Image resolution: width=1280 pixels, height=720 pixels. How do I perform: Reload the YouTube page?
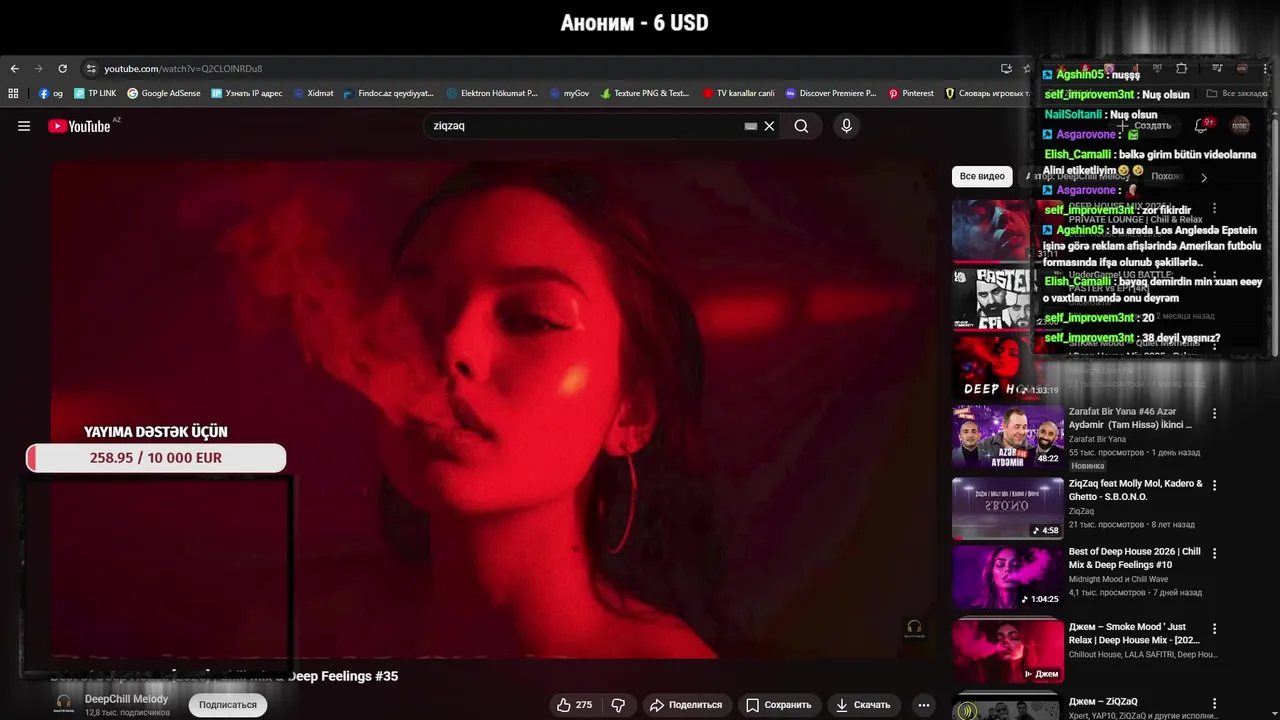point(62,69)
